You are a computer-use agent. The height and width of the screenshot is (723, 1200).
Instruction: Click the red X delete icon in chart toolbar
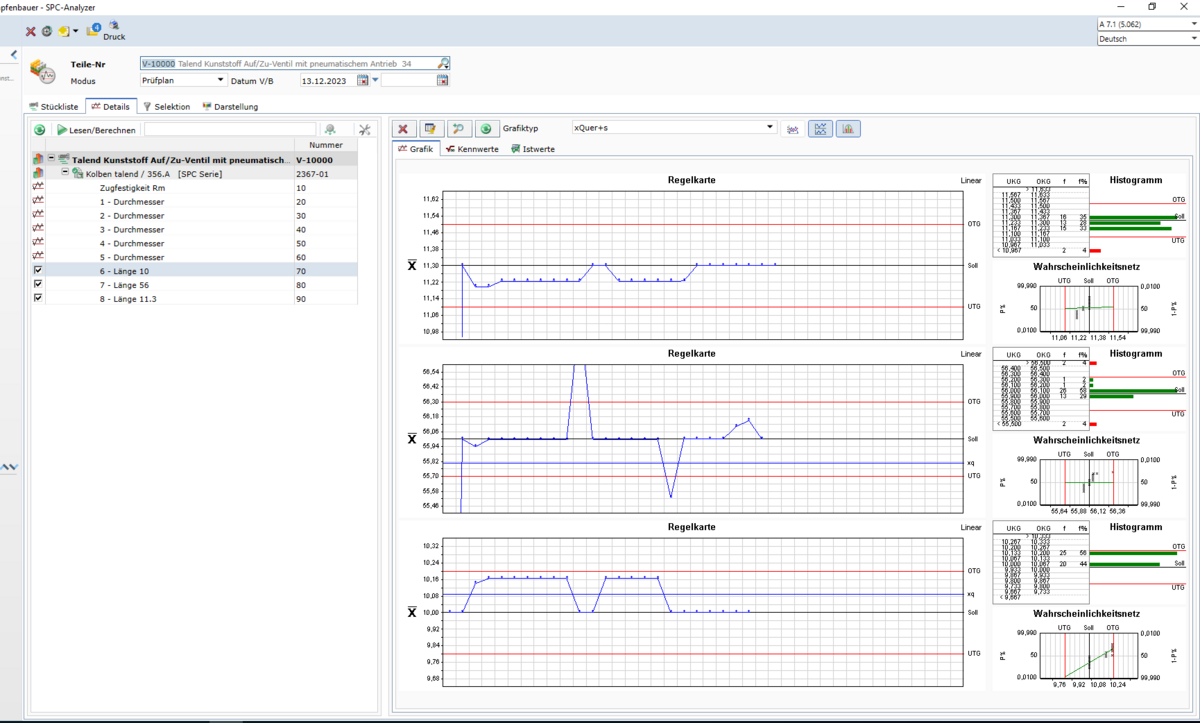coord(404,129)
